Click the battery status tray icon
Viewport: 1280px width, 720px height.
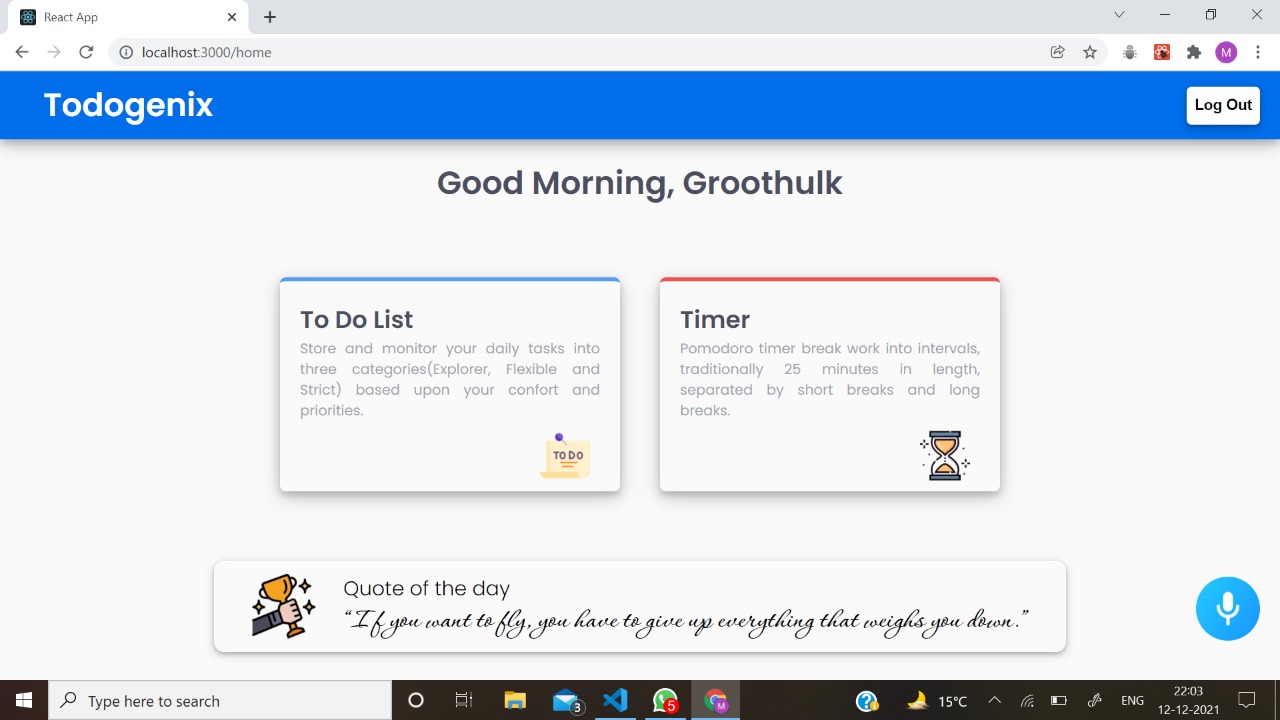point(1059,701)
